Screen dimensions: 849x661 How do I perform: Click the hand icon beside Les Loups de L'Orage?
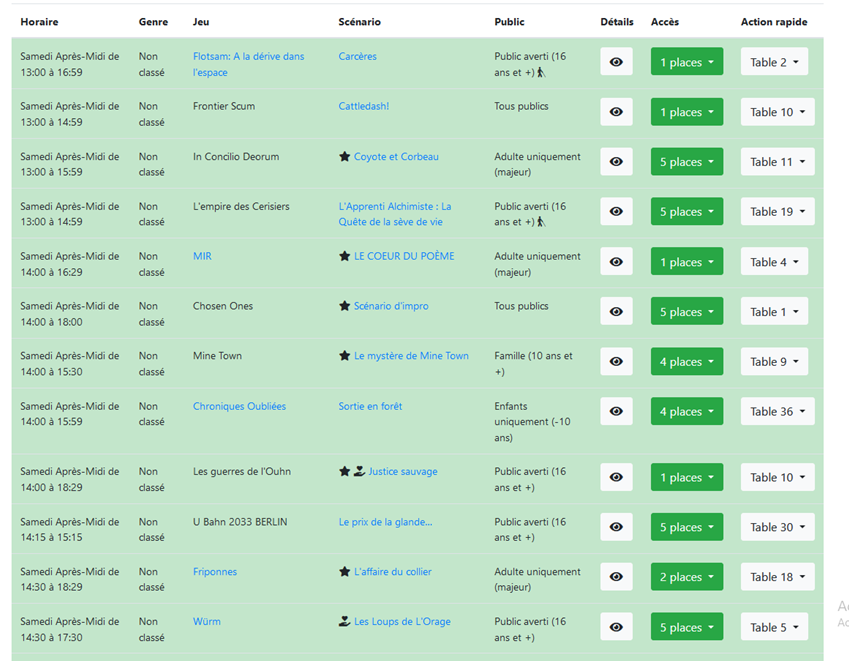click(345, 622)
